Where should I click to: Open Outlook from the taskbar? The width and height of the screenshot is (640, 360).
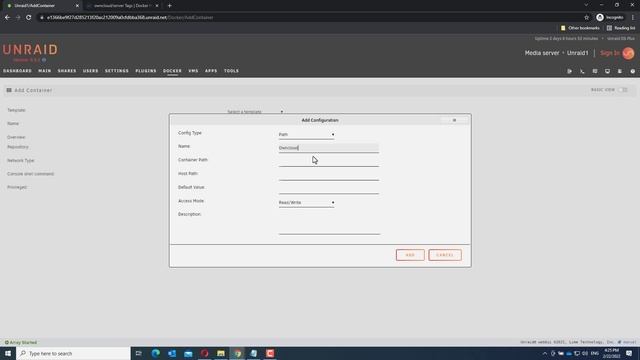(172, 353)
